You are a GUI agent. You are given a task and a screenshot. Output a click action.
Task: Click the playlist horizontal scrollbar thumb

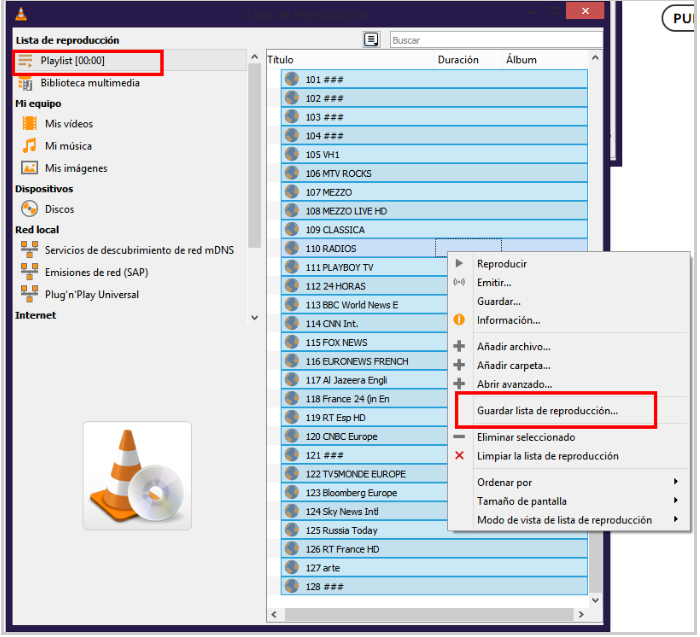[x=429, y=614]
